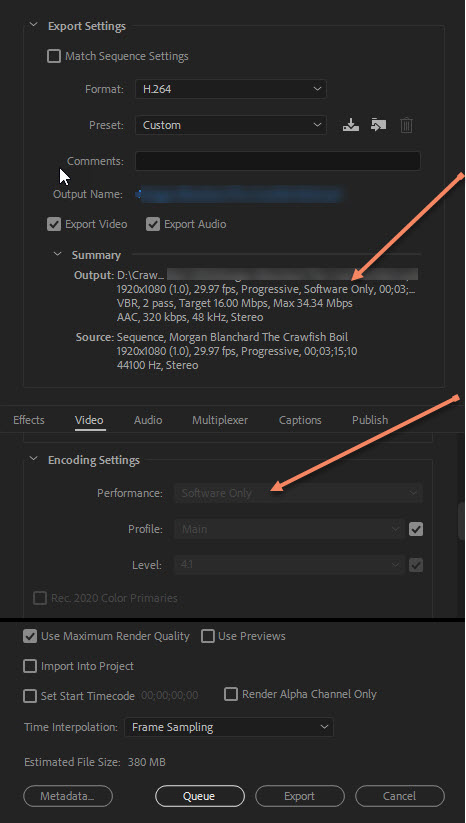Viewport: 466px width, 823px height.
Task: Click the Save Preset icon
Action: (x=351, y=125)
